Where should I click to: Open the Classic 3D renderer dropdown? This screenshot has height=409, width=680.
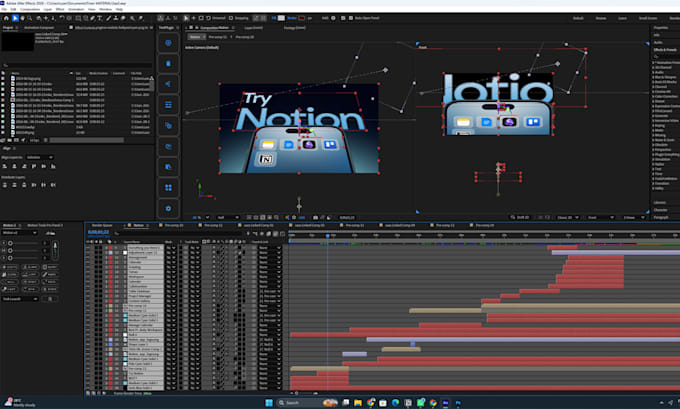(568, 217)
